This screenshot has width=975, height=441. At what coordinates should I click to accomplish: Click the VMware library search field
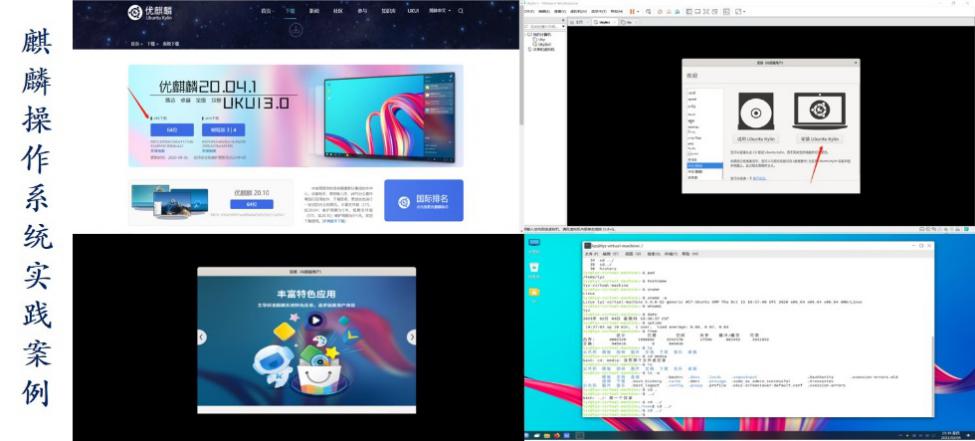(543, 27)
